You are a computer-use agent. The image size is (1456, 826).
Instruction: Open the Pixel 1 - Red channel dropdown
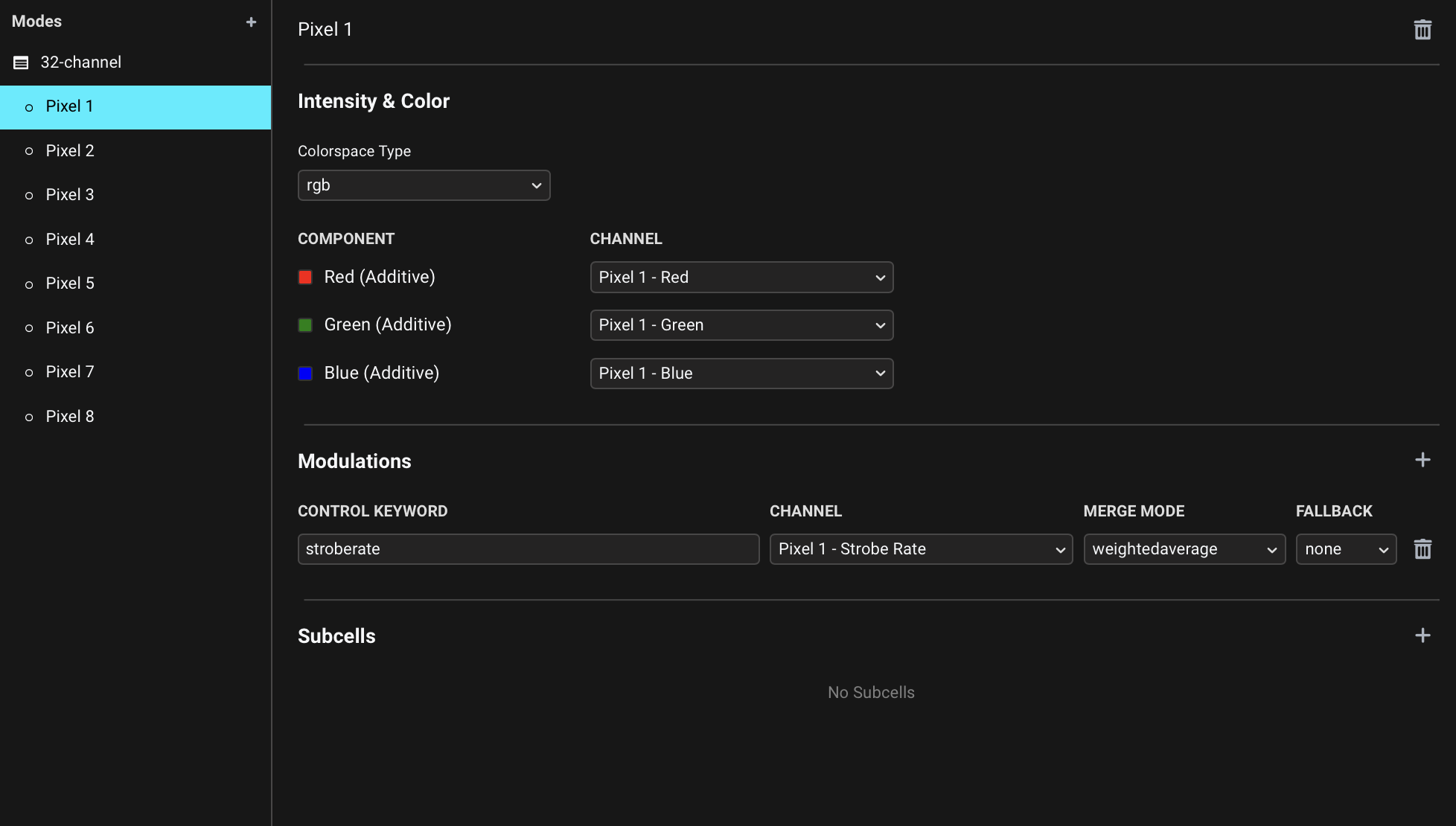coord(741,278)
